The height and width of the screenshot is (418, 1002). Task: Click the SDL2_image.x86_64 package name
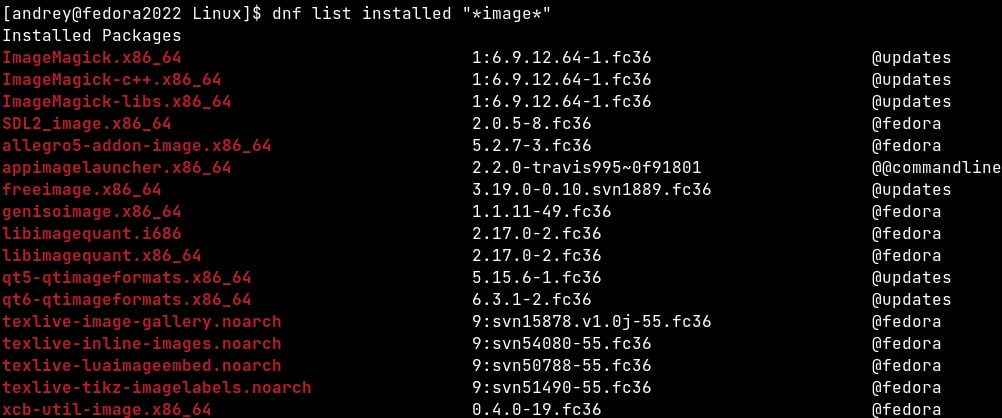tap(87, 124)
